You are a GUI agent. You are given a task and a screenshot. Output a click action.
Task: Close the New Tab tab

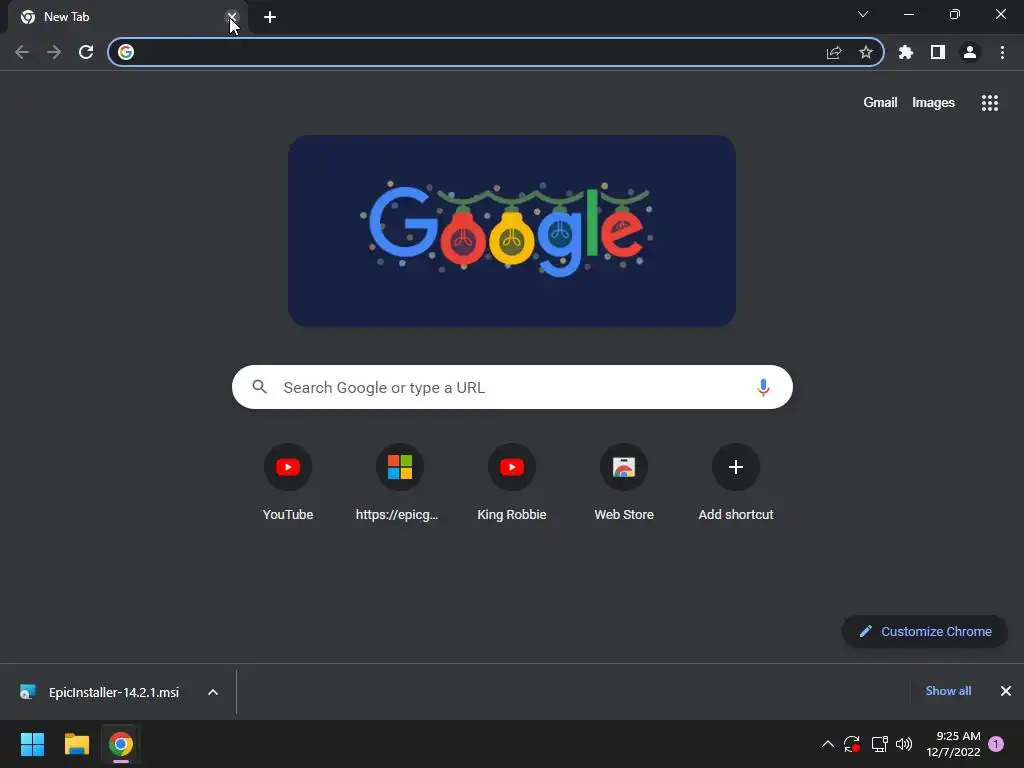(x=232, y=17)
